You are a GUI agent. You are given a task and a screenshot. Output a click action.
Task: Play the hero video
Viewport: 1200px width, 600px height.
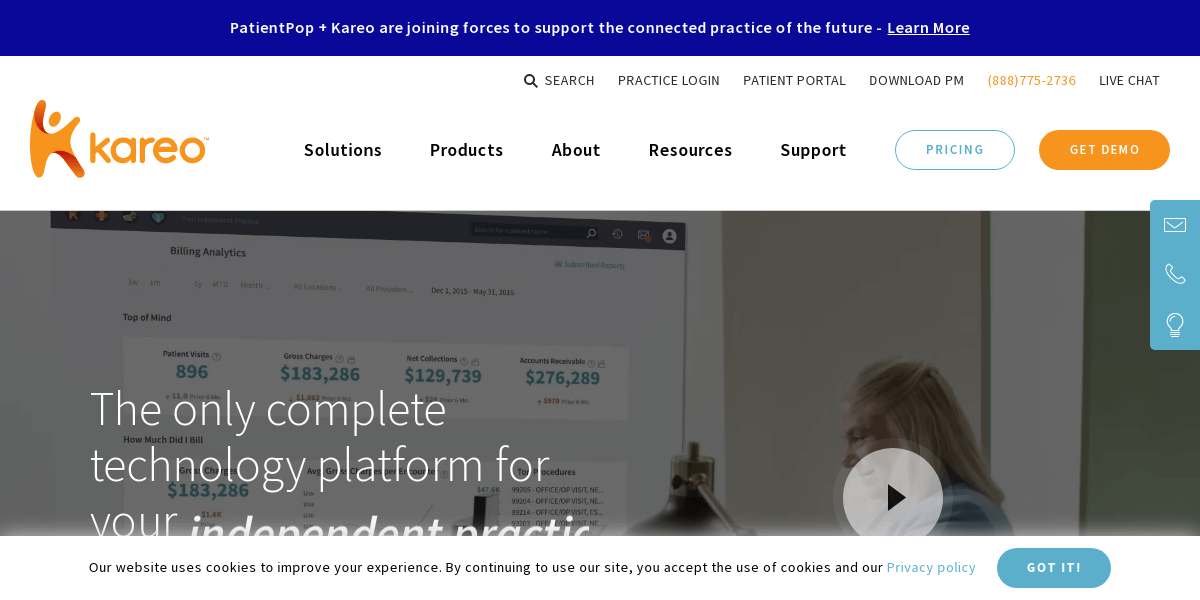tap(893, 497)
